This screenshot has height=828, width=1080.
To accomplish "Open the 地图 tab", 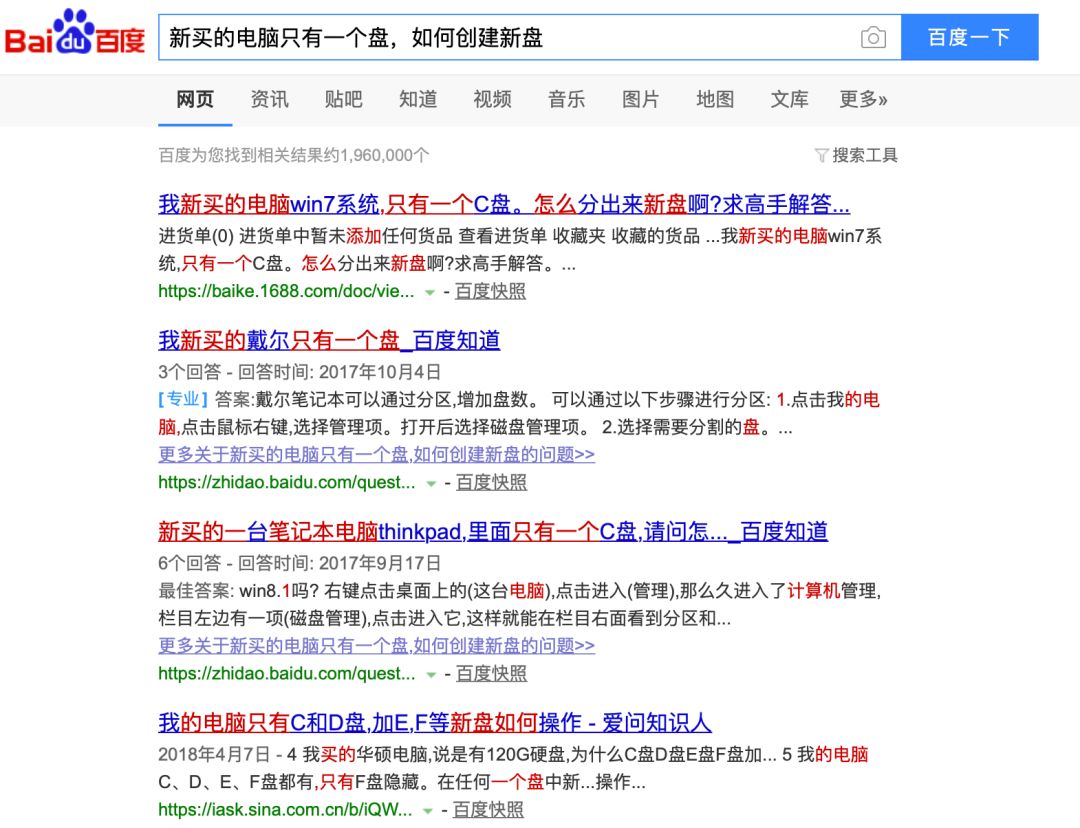I will [x=715, y=99].
